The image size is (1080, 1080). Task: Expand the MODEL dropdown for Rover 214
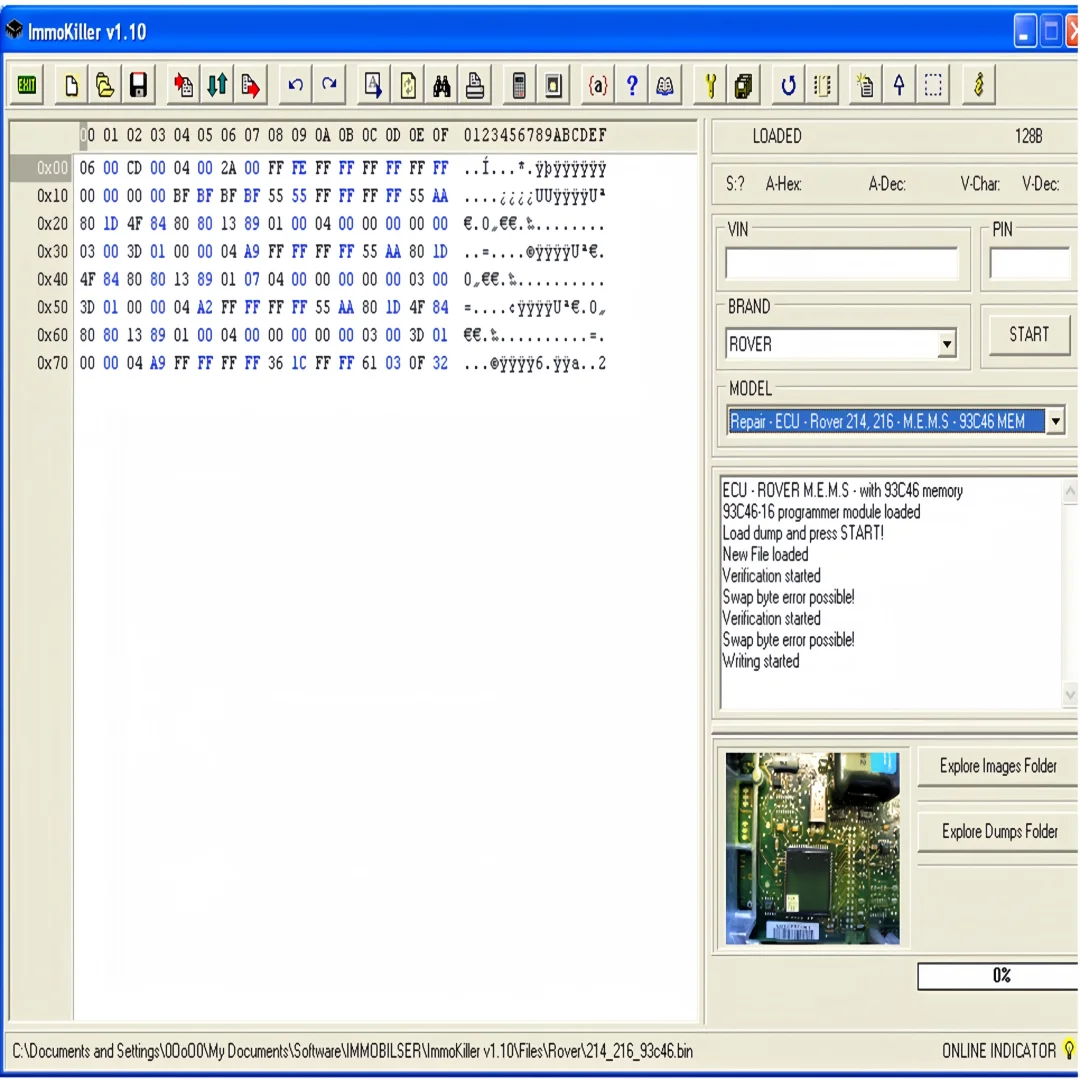(x=1055, y=421)
